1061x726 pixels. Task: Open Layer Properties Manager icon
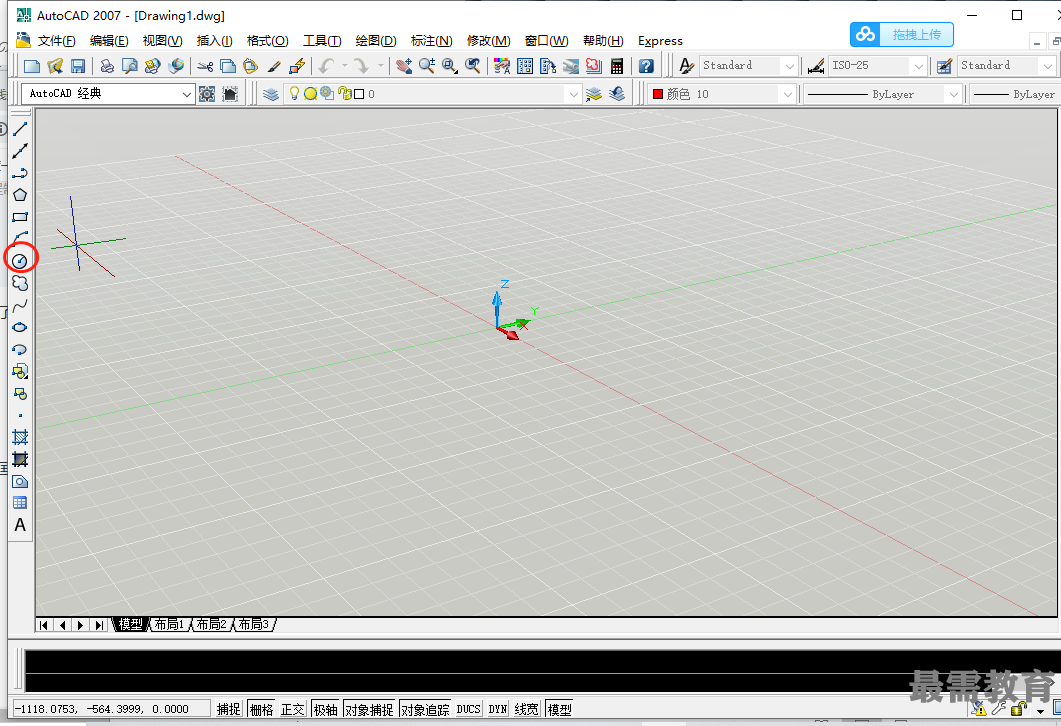271,94
